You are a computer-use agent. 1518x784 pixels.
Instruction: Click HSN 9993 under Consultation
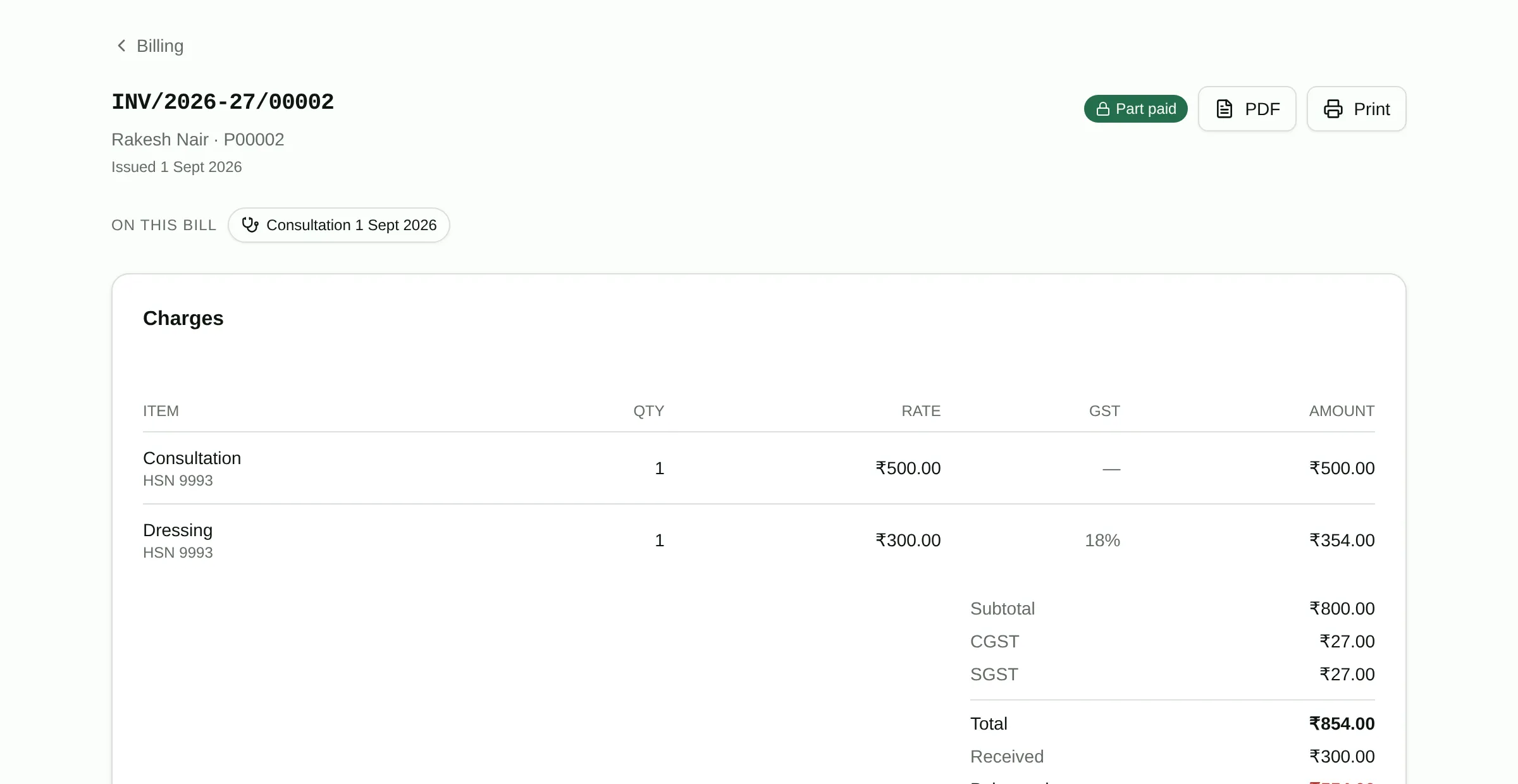point(178,481)
